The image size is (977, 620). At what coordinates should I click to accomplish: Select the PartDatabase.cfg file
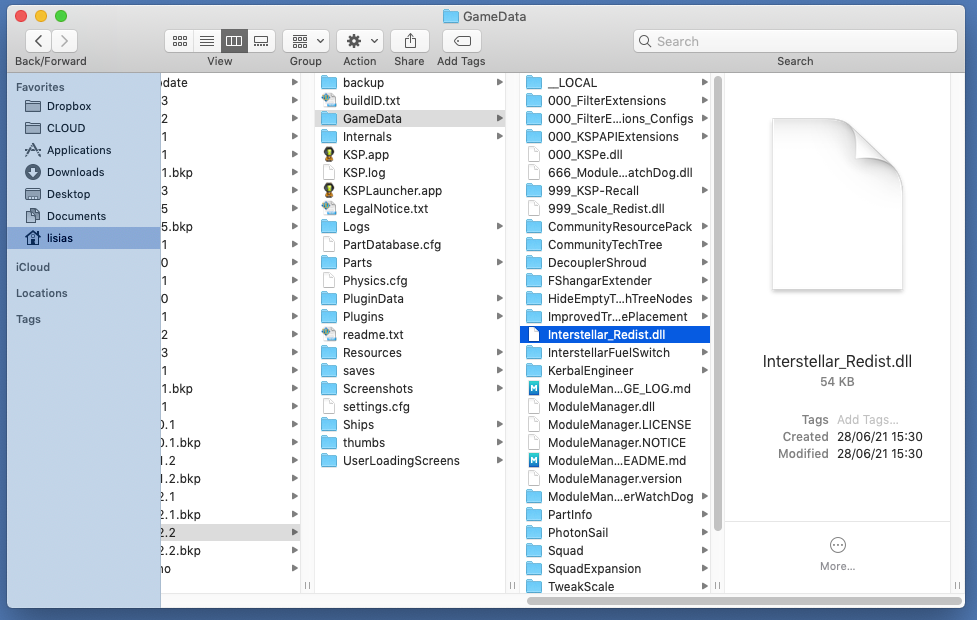[x=410, y=244]
